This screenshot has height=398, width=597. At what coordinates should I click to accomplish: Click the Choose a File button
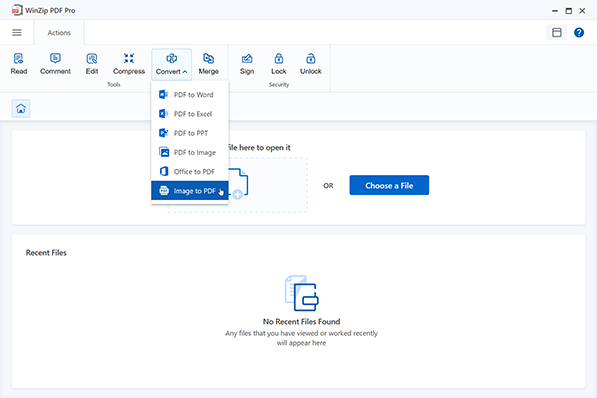tap(389, 185)
